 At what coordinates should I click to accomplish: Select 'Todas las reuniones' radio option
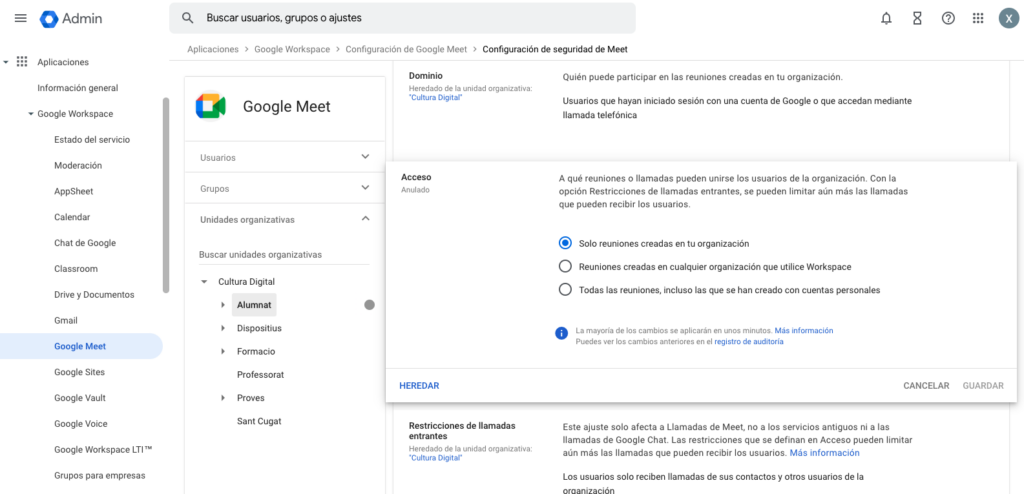pos(565,290)
